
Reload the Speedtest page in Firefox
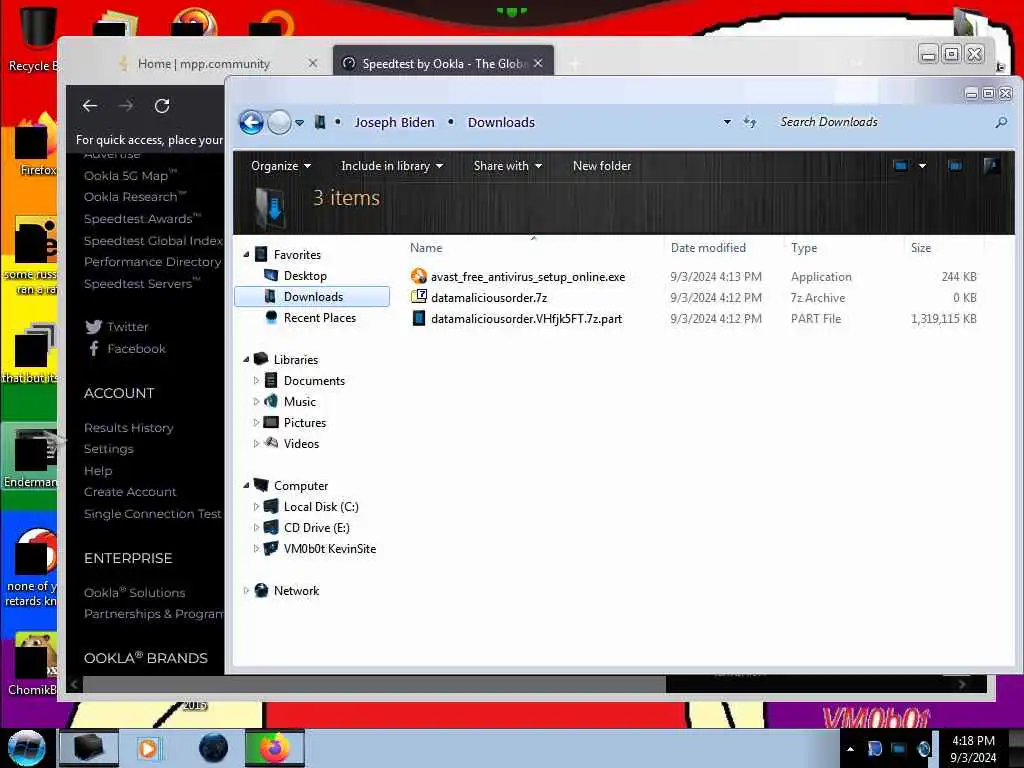162,106
